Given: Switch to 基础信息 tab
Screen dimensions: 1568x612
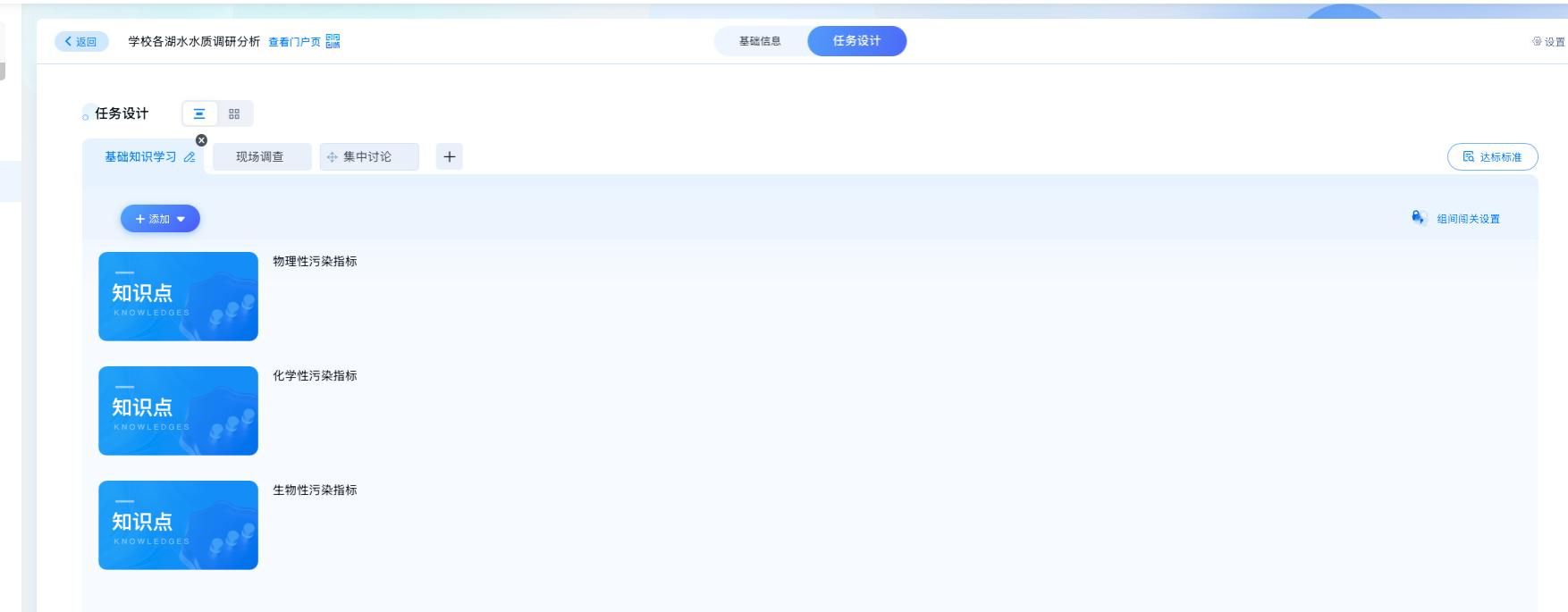Looking at the screenshot, I should tap(760, 41).
